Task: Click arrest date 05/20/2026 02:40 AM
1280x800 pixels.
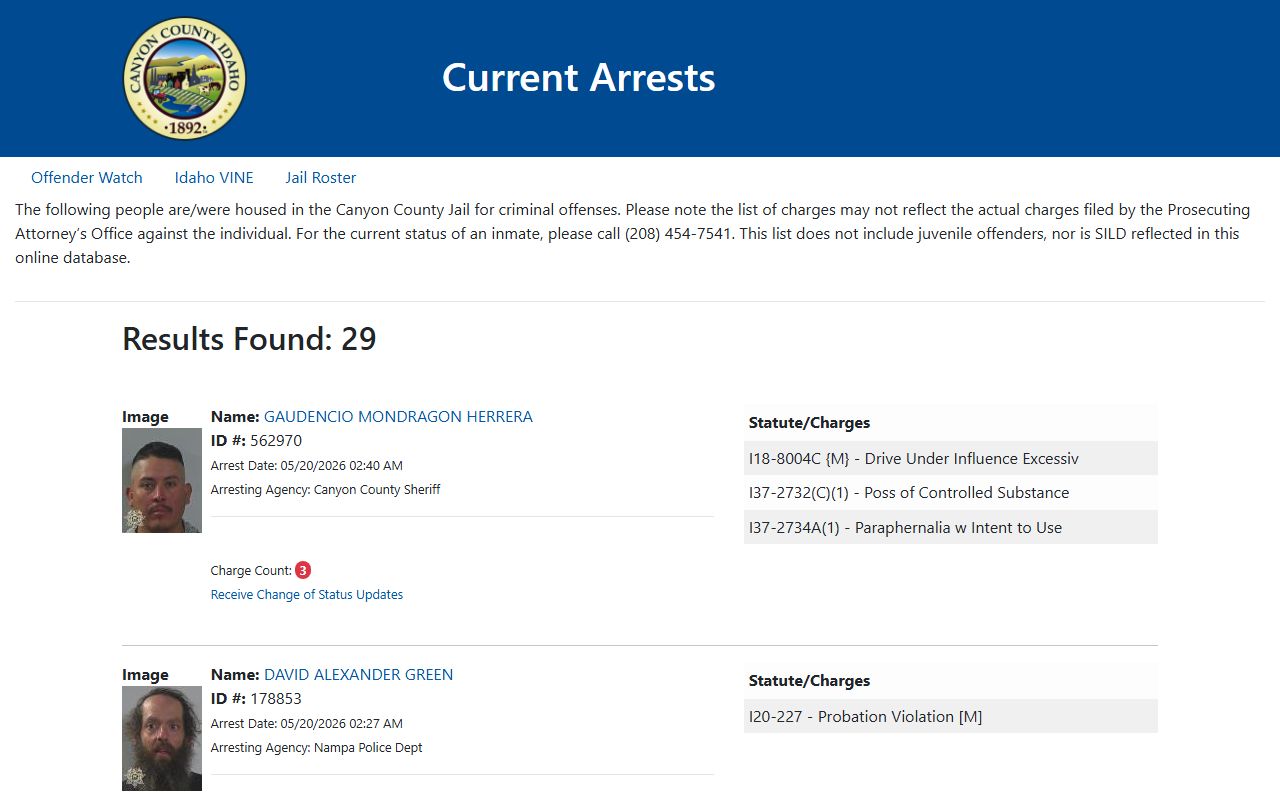Action: pos(341,466)
